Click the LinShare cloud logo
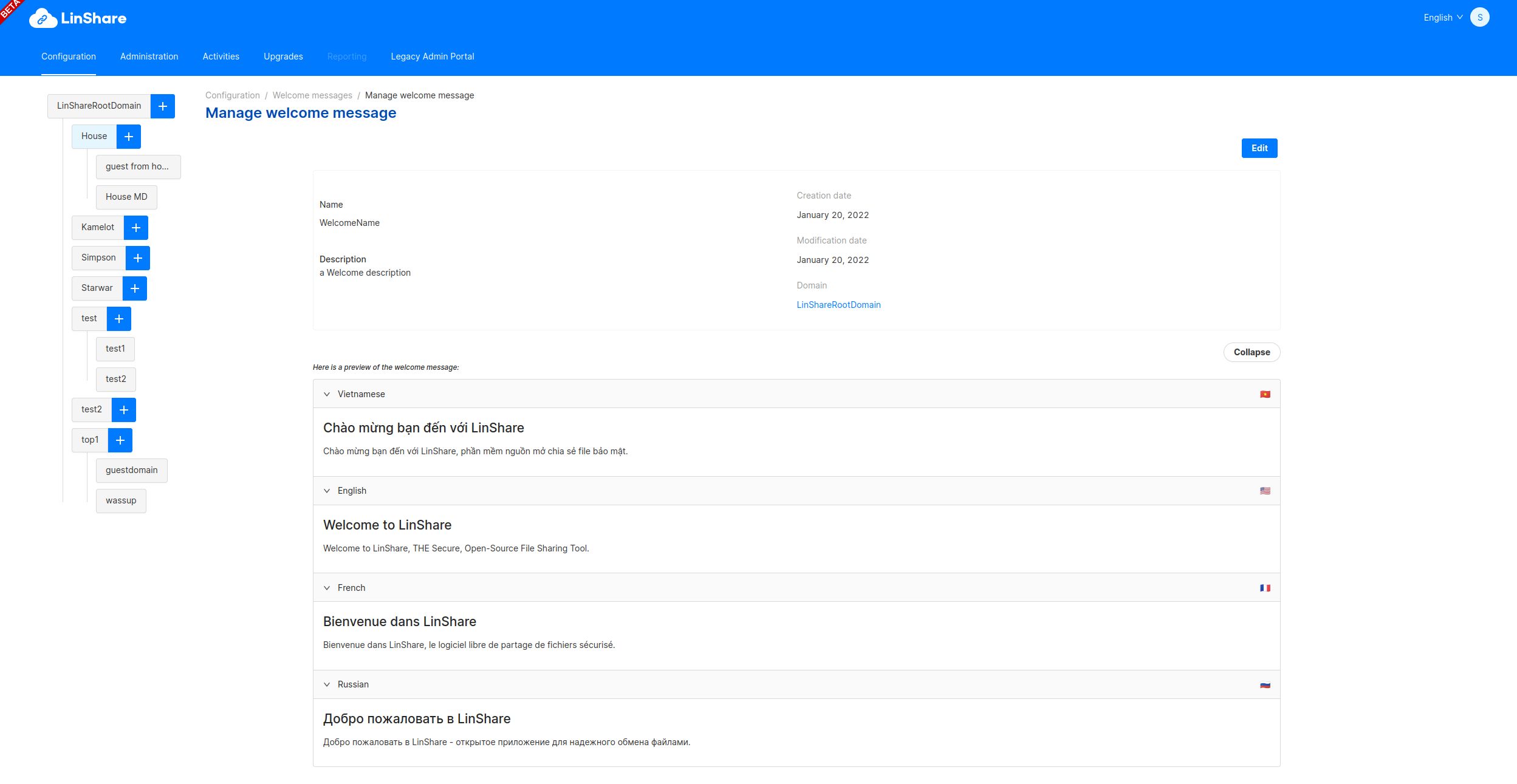Image resolution: width=1517 pixels, height=784 pixels. pos(43,18)
